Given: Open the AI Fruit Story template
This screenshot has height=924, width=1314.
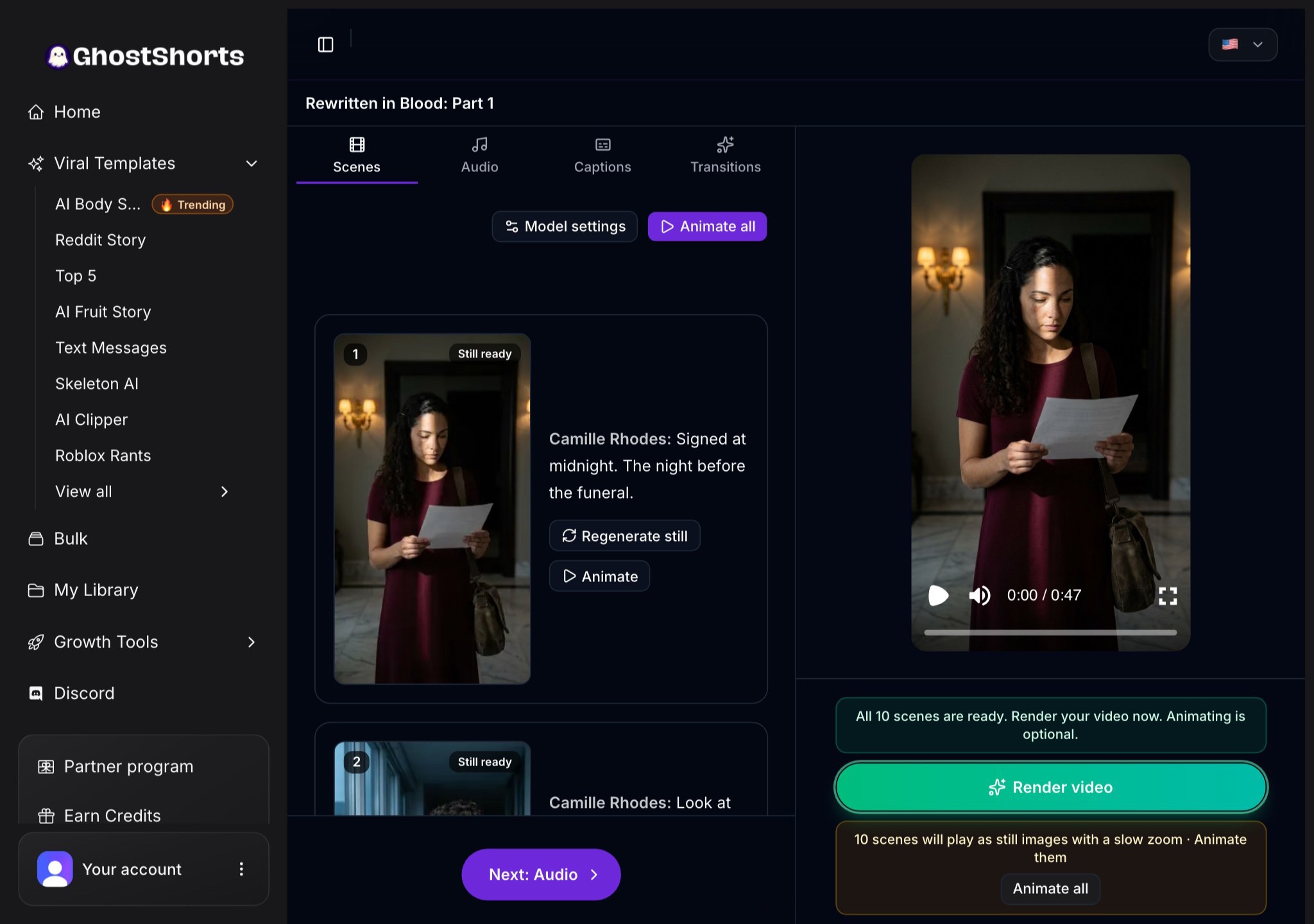Looking at the screenshot, I should 103,312.
